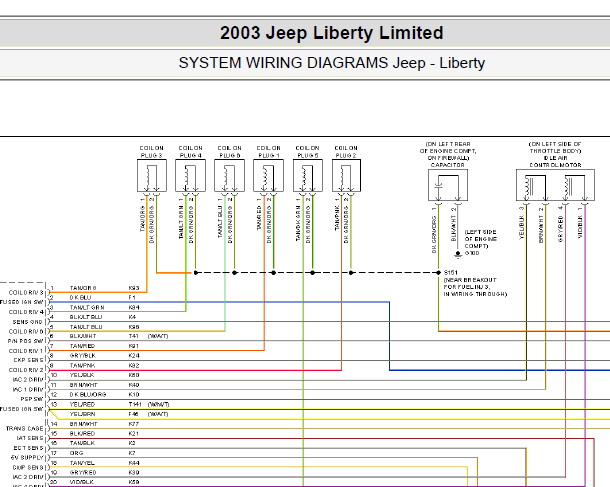Click the Idle Air Control Motor symbol
The image size is (610, 487).
click(x=555, y=185)
